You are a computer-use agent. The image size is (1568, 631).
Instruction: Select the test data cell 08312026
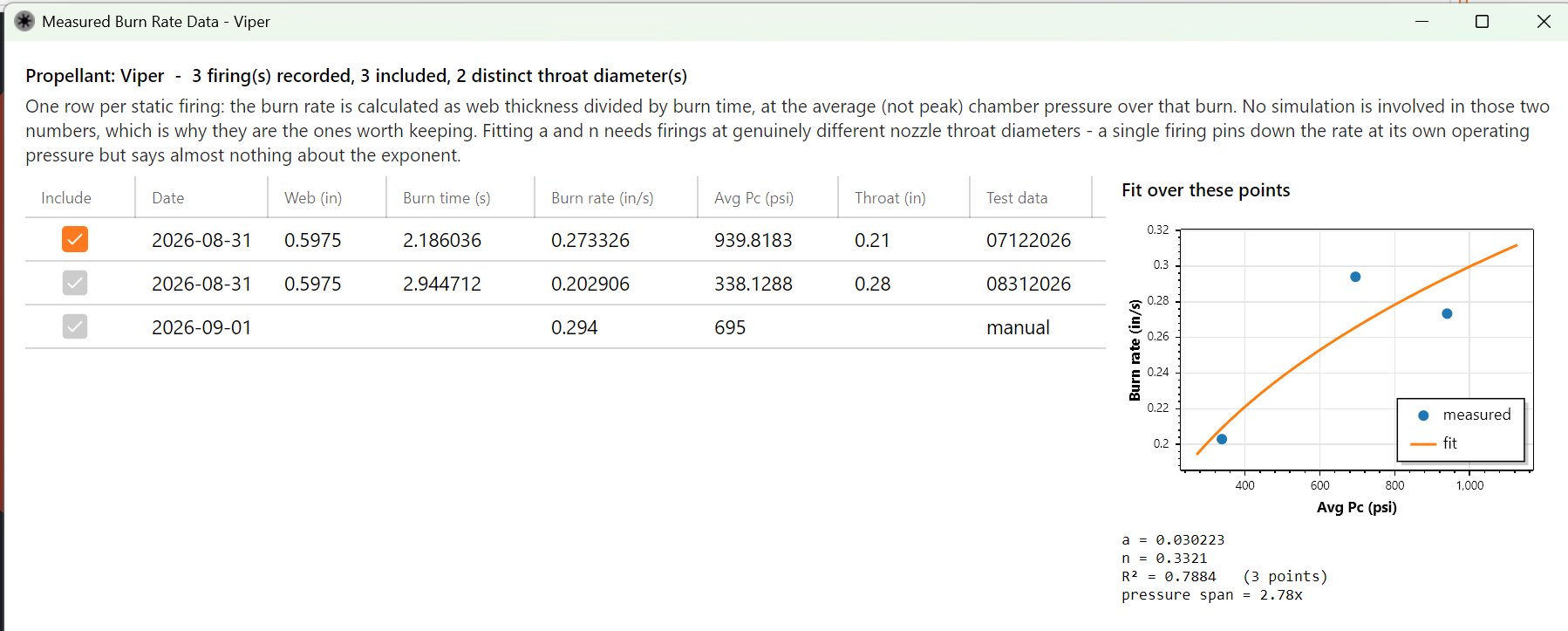pyautogui.click(x=1029, y=284)
